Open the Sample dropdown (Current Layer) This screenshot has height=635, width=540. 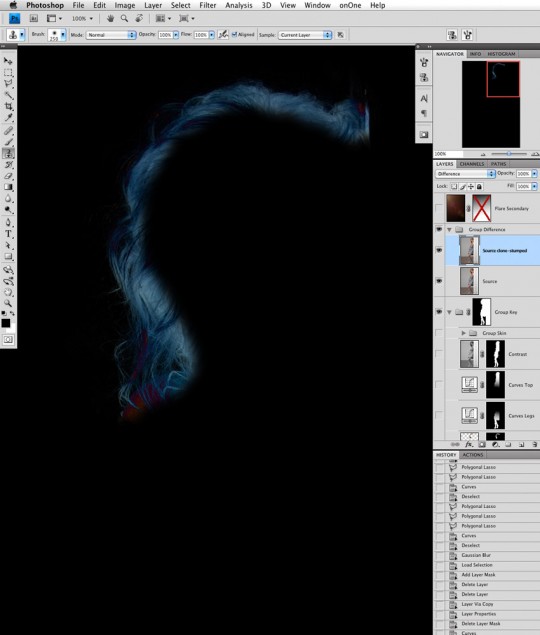tap(305, 35)
